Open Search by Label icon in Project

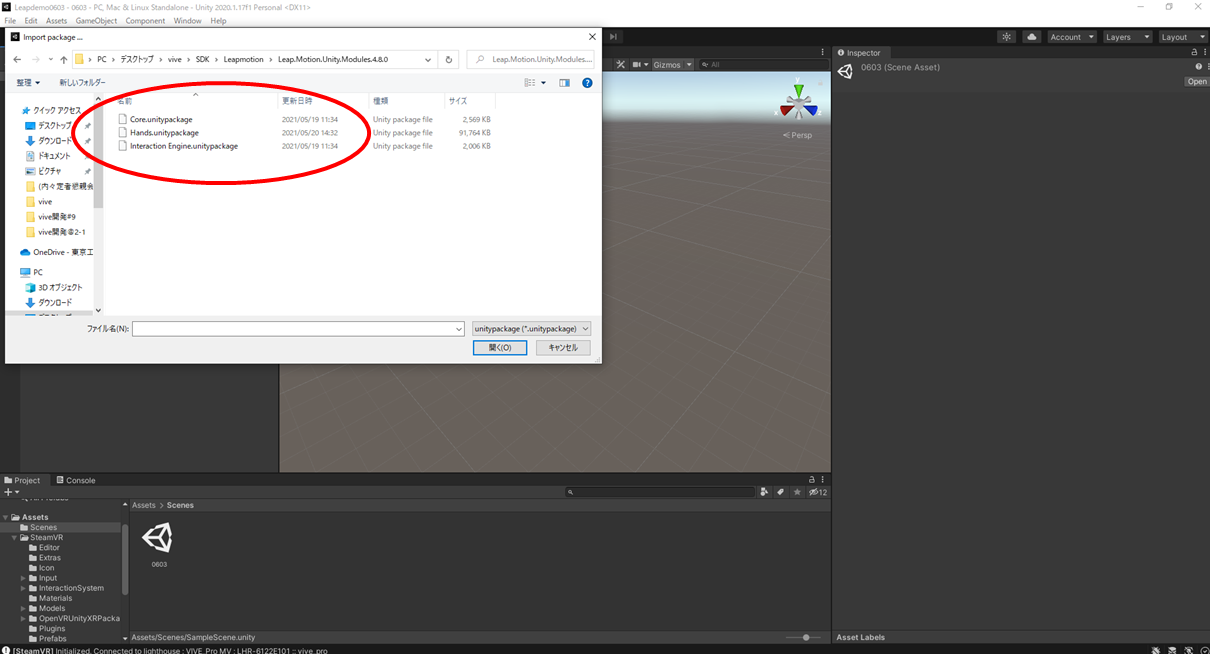(x=780, y=492)
